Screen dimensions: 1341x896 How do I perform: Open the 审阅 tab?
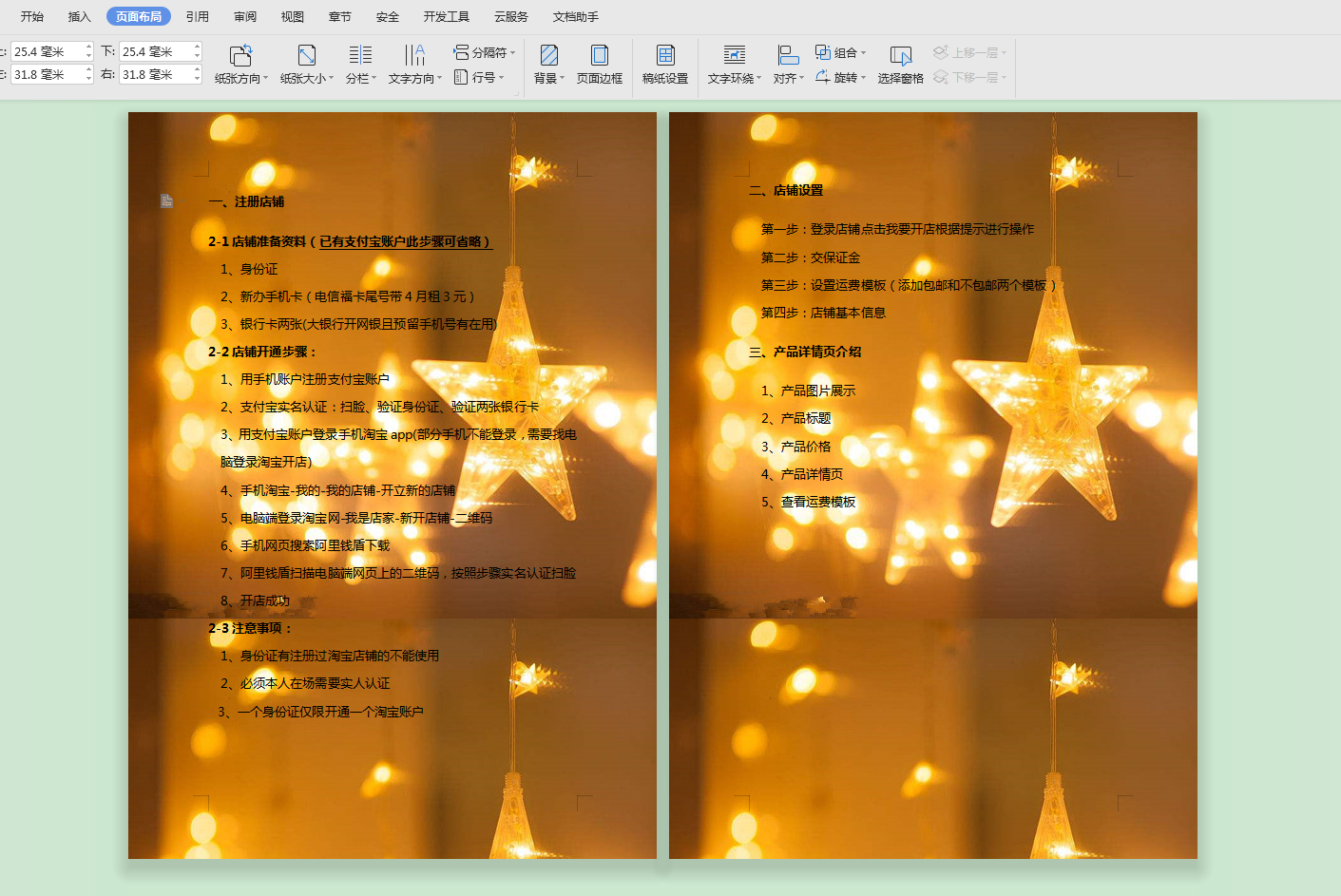(245, 16)
